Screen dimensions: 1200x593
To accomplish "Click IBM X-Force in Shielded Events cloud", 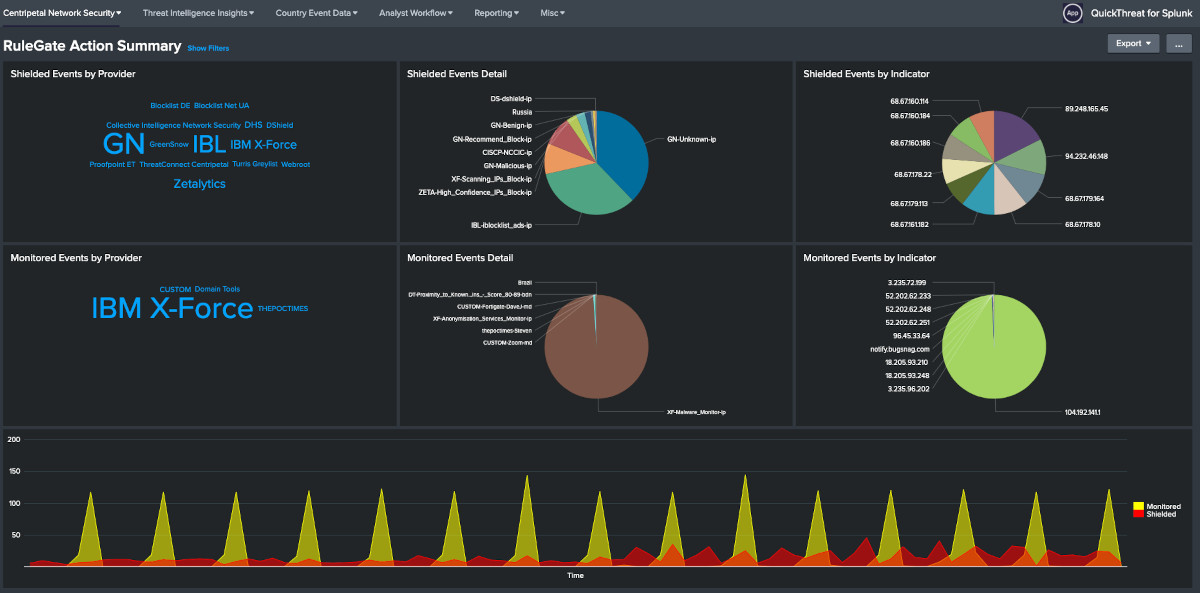I will point(263,145).
